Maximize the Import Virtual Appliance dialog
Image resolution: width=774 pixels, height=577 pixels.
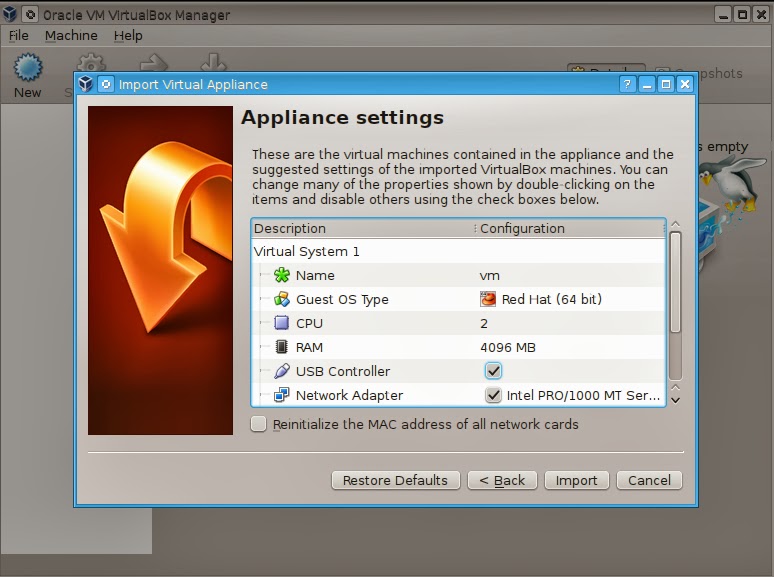[666, 84]
